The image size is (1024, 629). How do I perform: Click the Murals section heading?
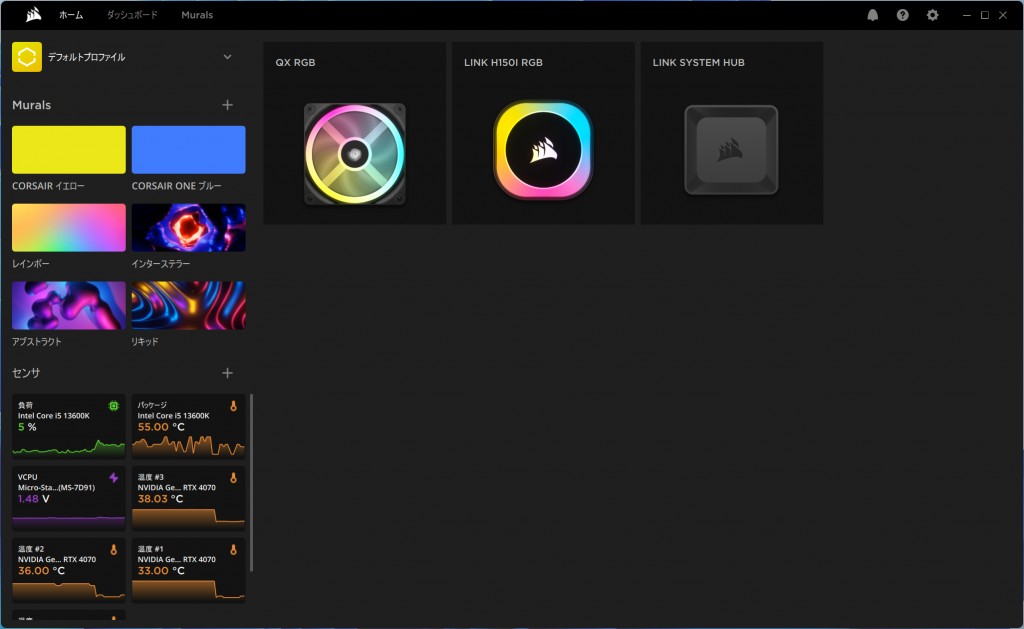point(31,105)
